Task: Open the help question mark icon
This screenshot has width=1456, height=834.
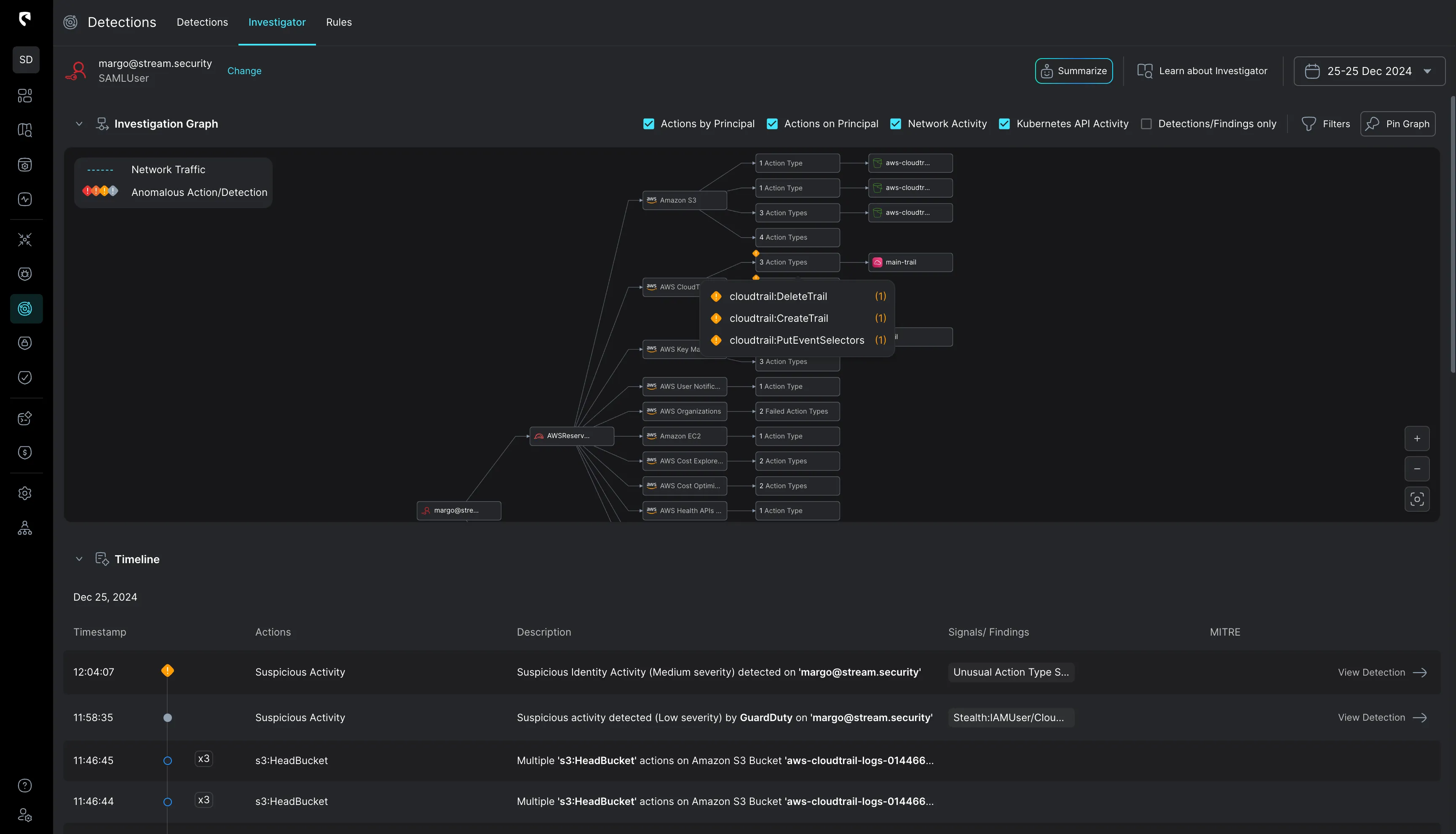Action: coord(24,785)
